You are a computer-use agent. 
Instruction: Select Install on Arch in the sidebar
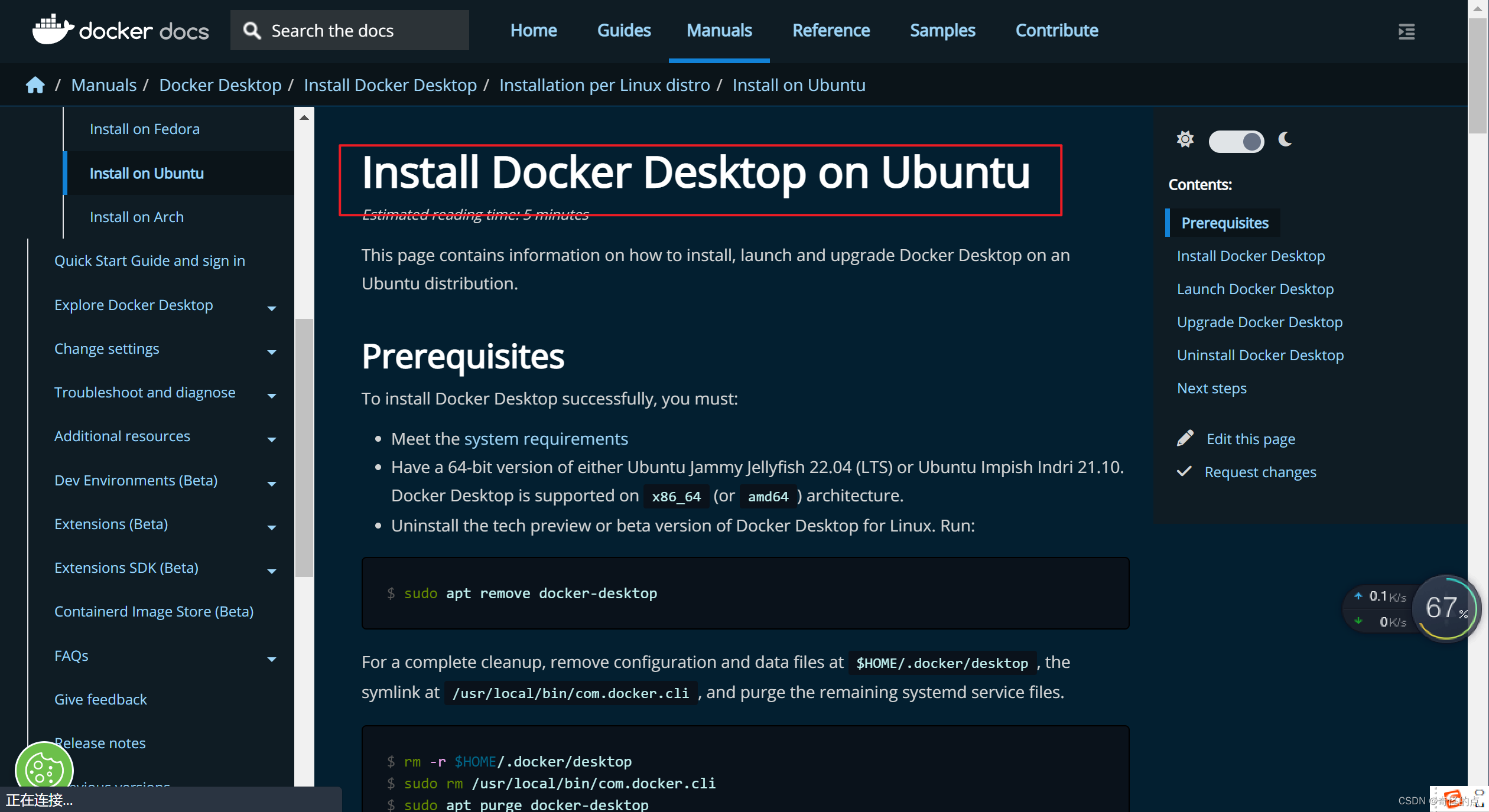pyautogui.click(x=136, y=217)
